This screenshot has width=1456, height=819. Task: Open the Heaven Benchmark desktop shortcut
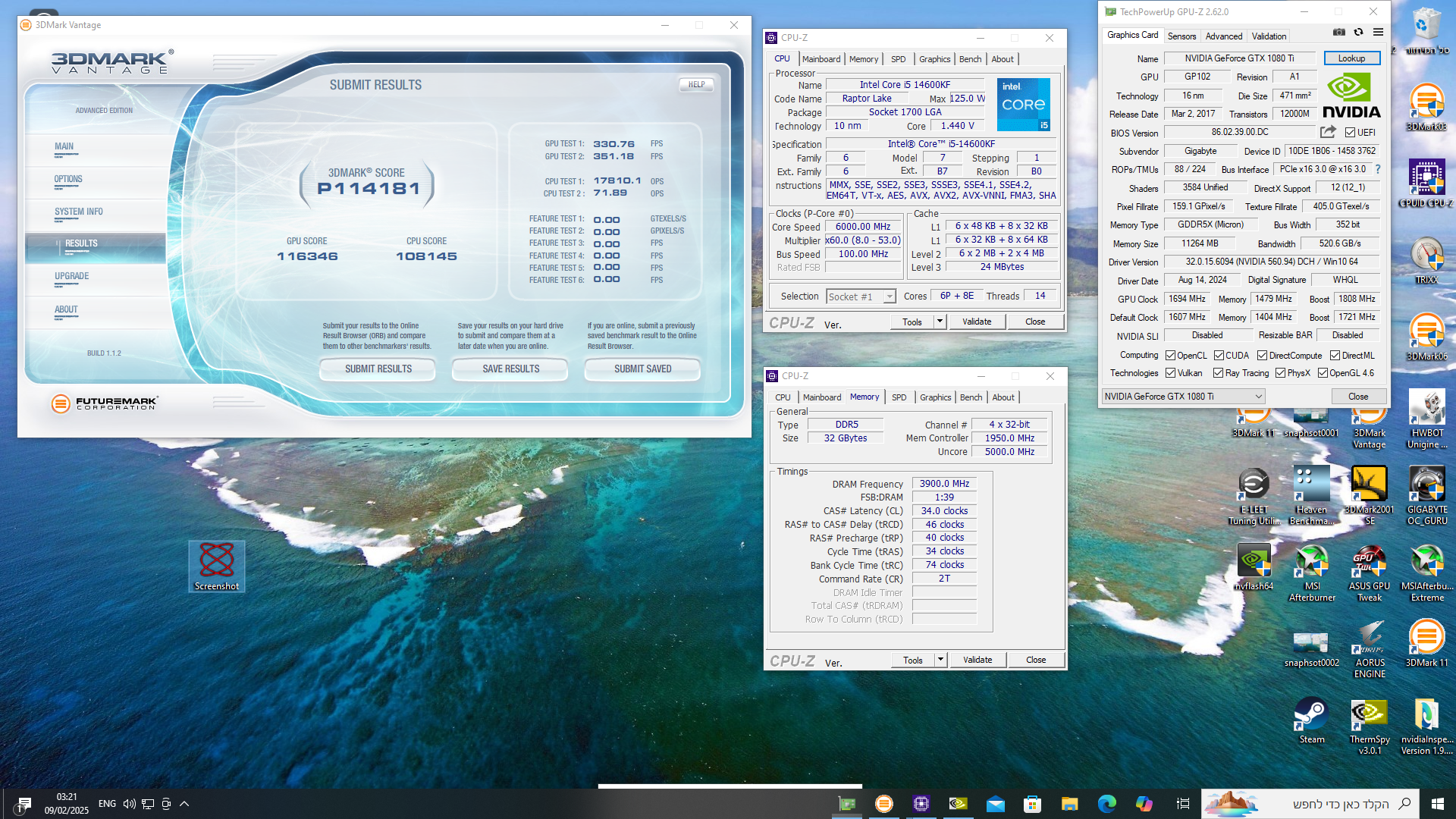pyautogui.click(x=1312, y=496)
